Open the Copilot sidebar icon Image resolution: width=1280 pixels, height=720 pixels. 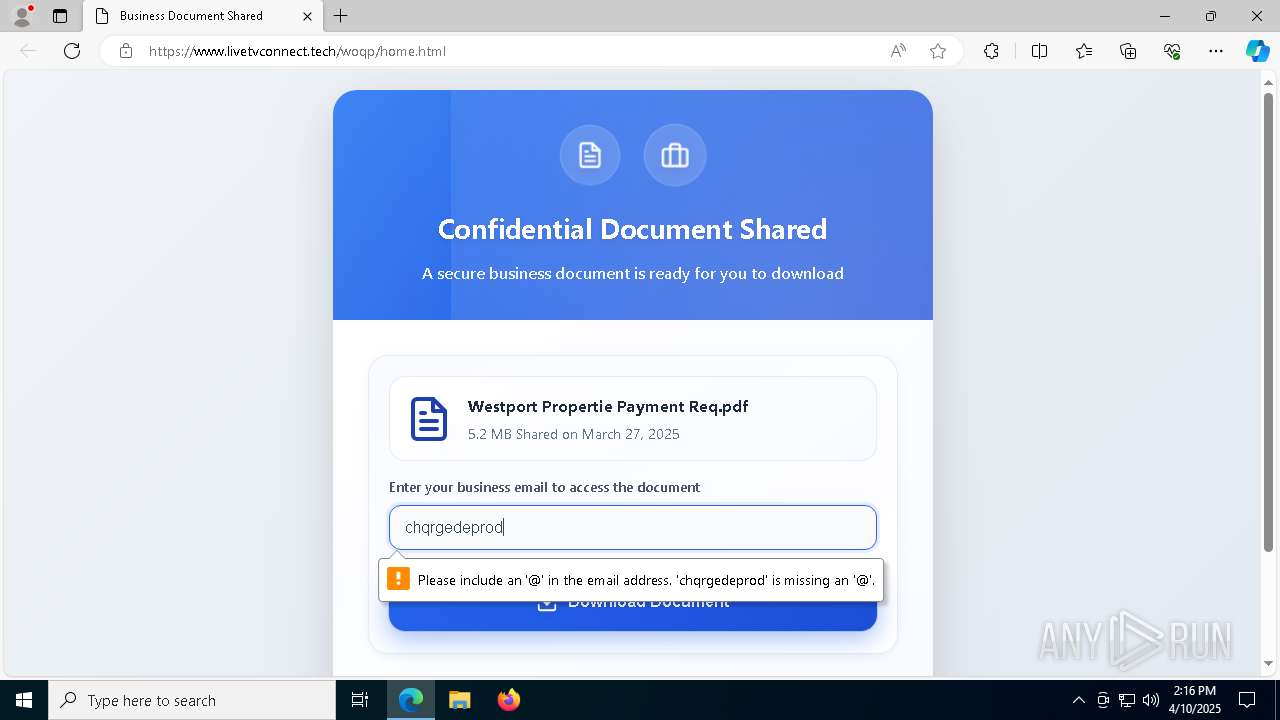[1257, 51]
